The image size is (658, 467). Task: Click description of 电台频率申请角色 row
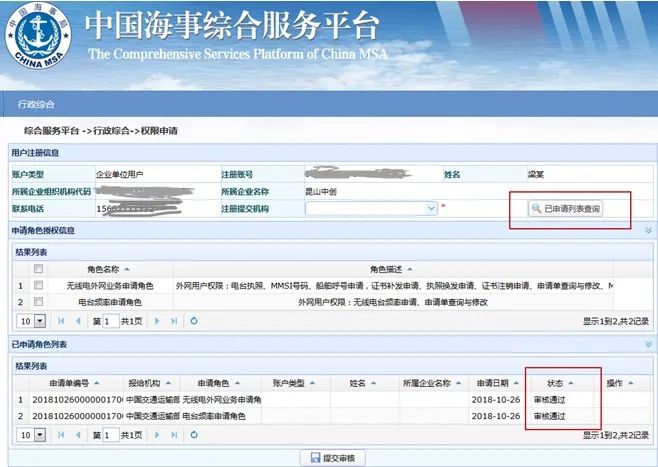(393, 302)
